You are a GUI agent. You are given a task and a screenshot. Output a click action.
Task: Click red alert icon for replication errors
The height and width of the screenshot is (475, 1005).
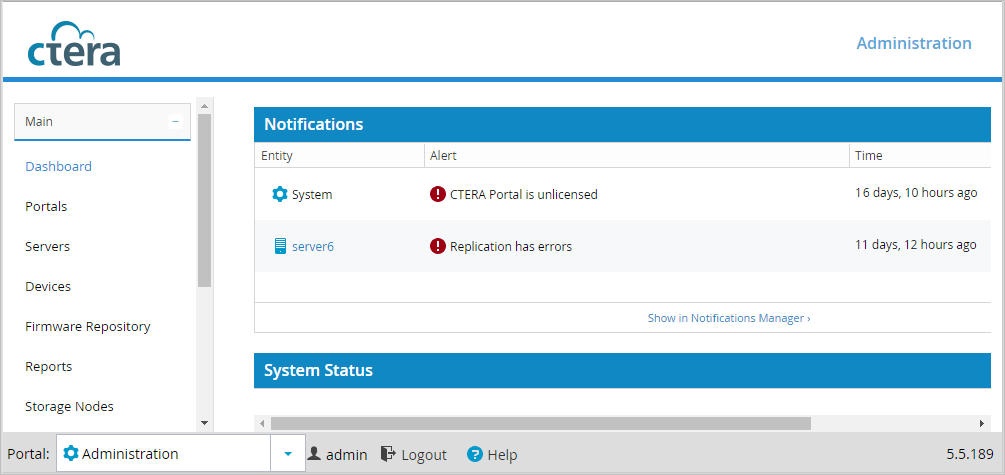click(x=437, y=246)
